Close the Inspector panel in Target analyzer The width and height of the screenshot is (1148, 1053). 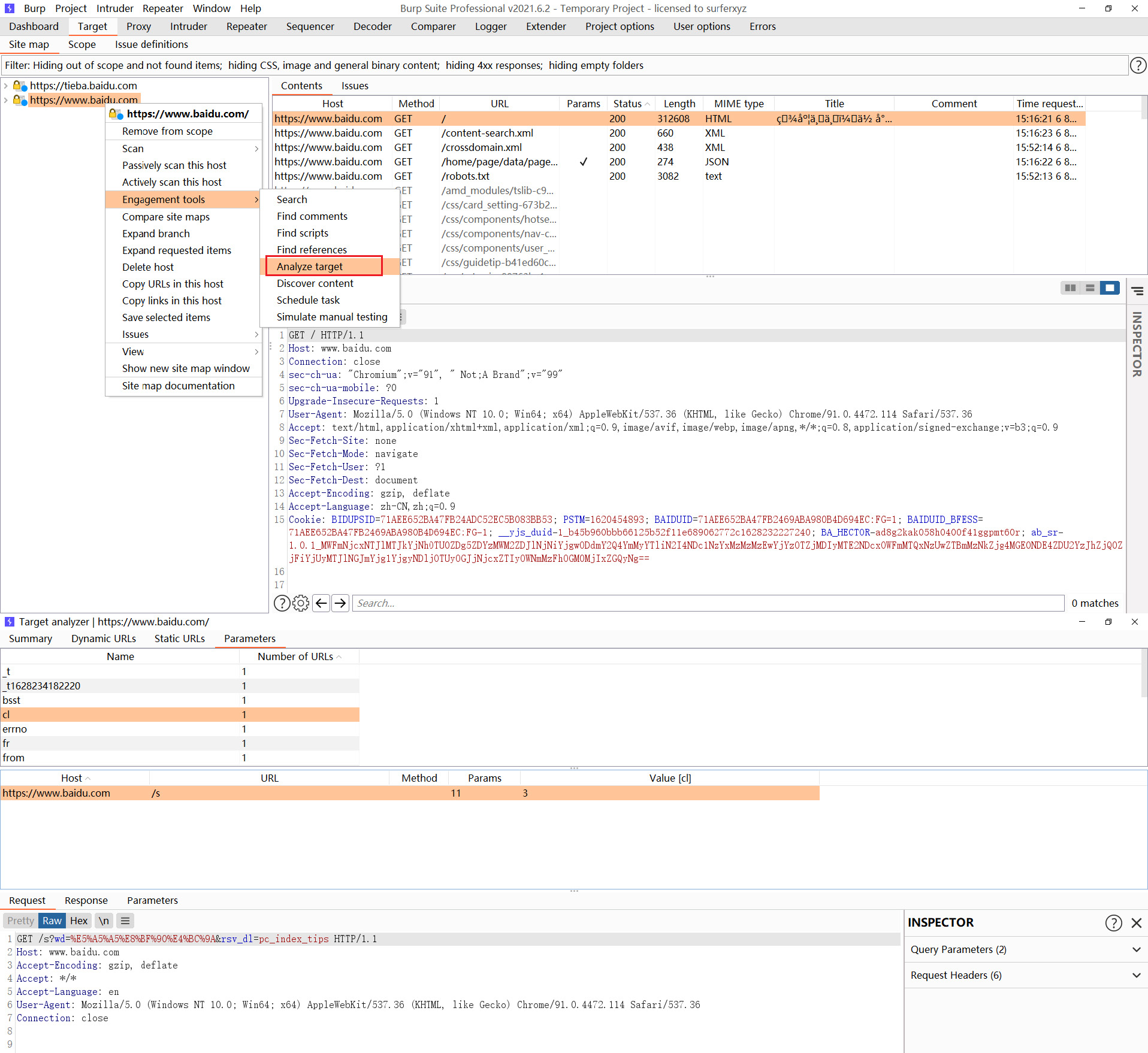point(1136,923)
